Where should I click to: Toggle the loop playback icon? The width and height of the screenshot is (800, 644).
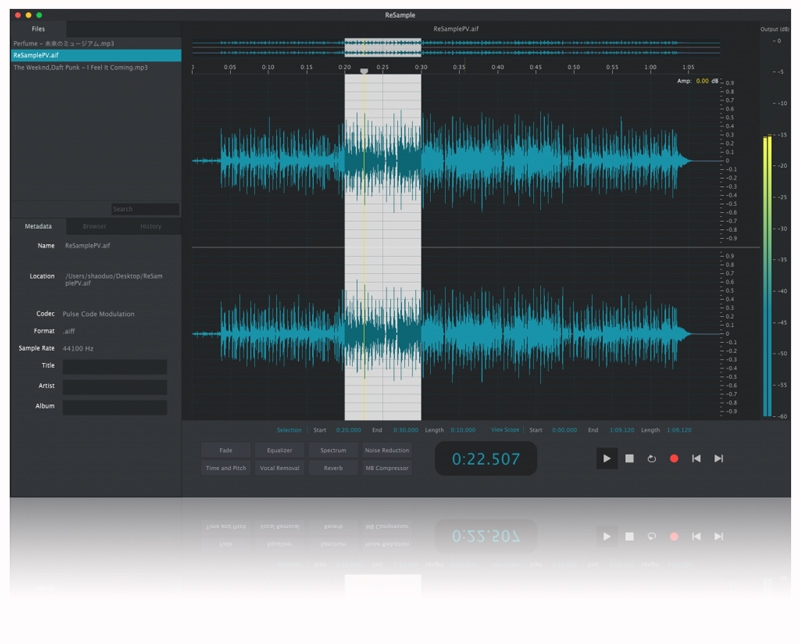[x=651, y=458]
